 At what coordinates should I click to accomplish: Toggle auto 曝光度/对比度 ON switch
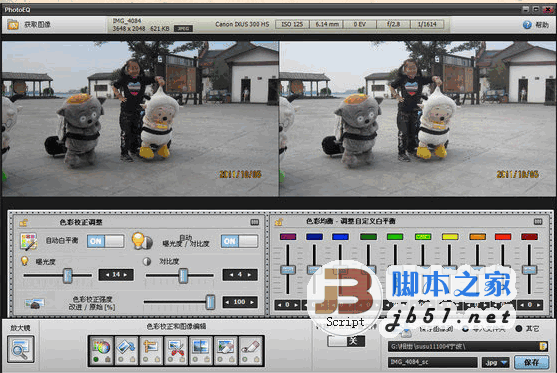[x=239, y=241]
